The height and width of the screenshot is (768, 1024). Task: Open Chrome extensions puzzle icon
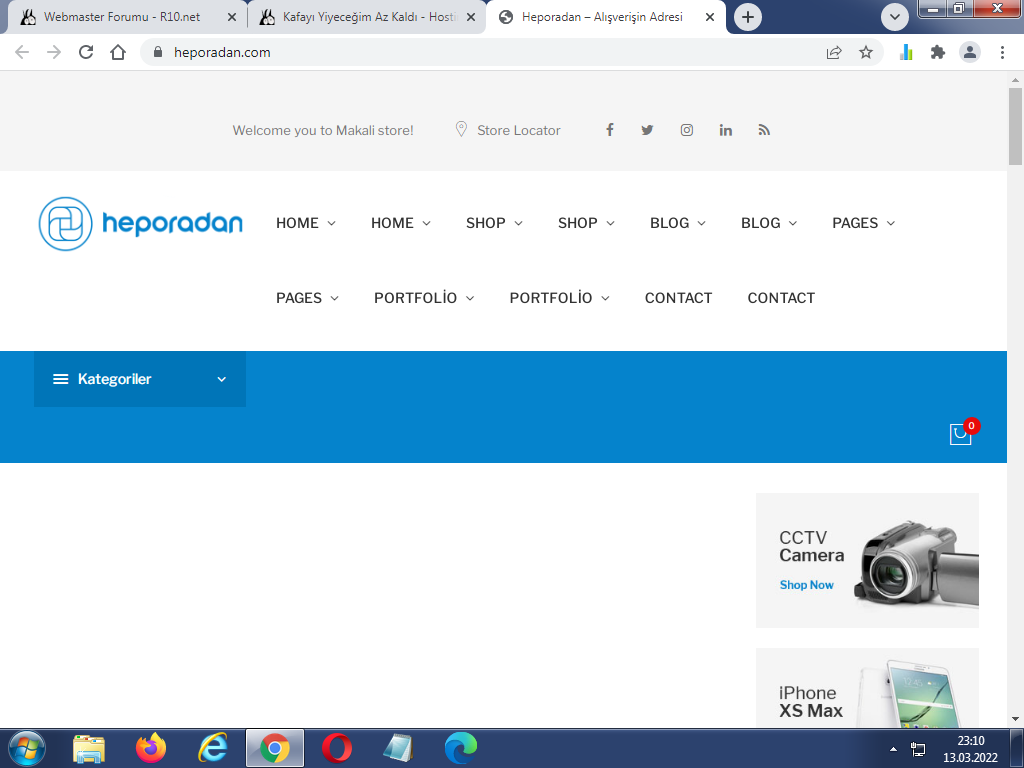[938, 52]
